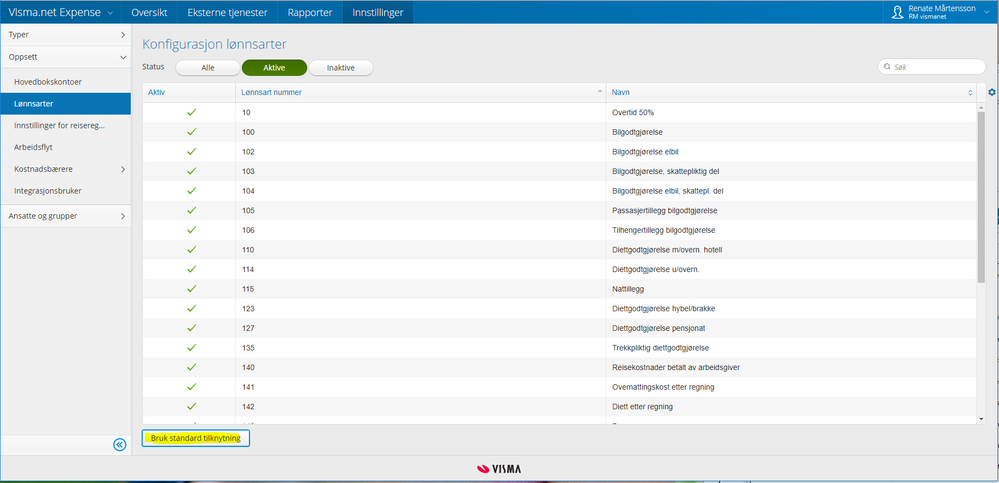Click Overnattingskost etter regning cell
This screenshot has width=999, height=483.
point(791,387)
